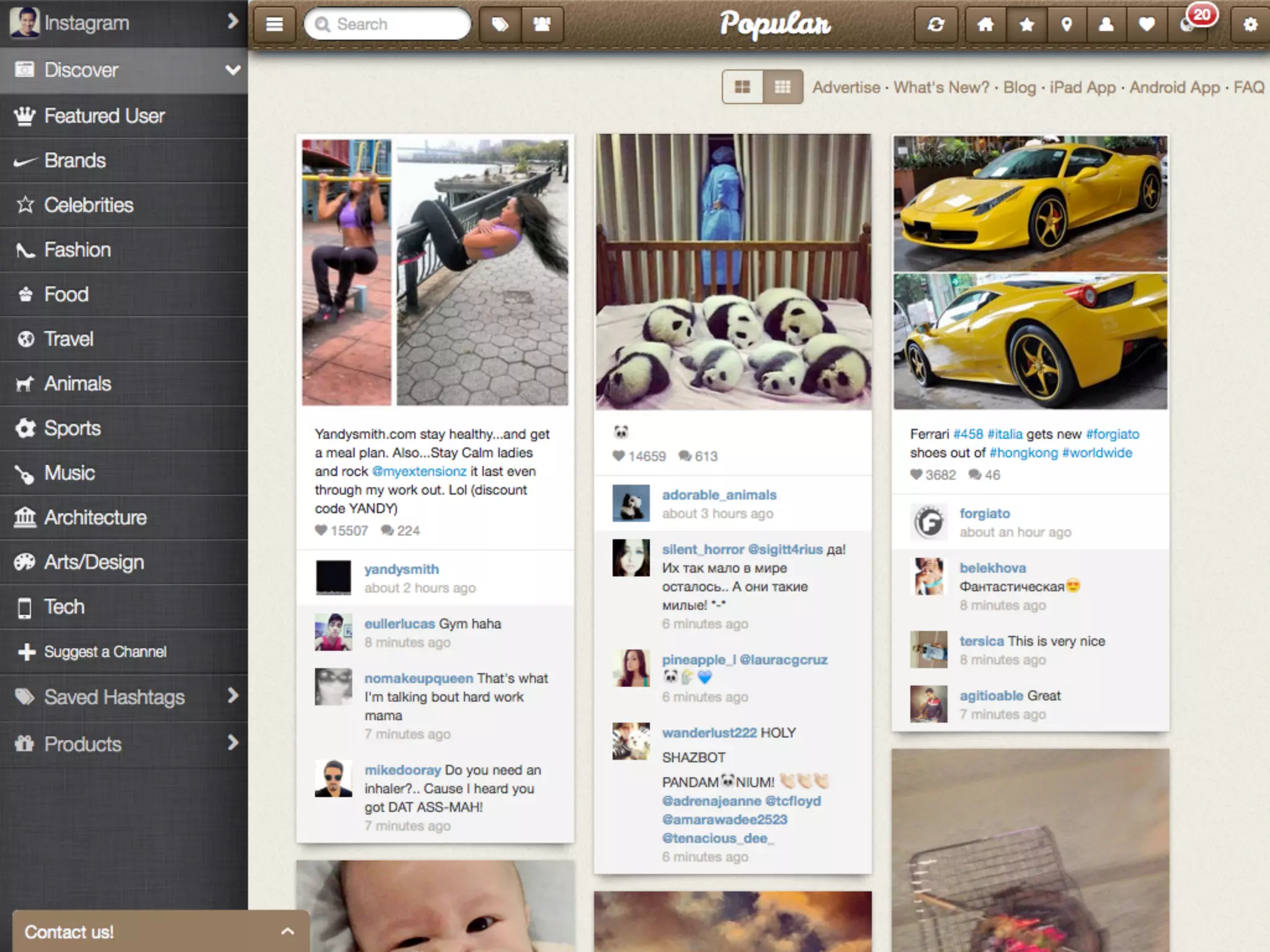Open the location pin icon
The width and height of the screenshot is (1270, 952).
click(x=1067, y=24)
